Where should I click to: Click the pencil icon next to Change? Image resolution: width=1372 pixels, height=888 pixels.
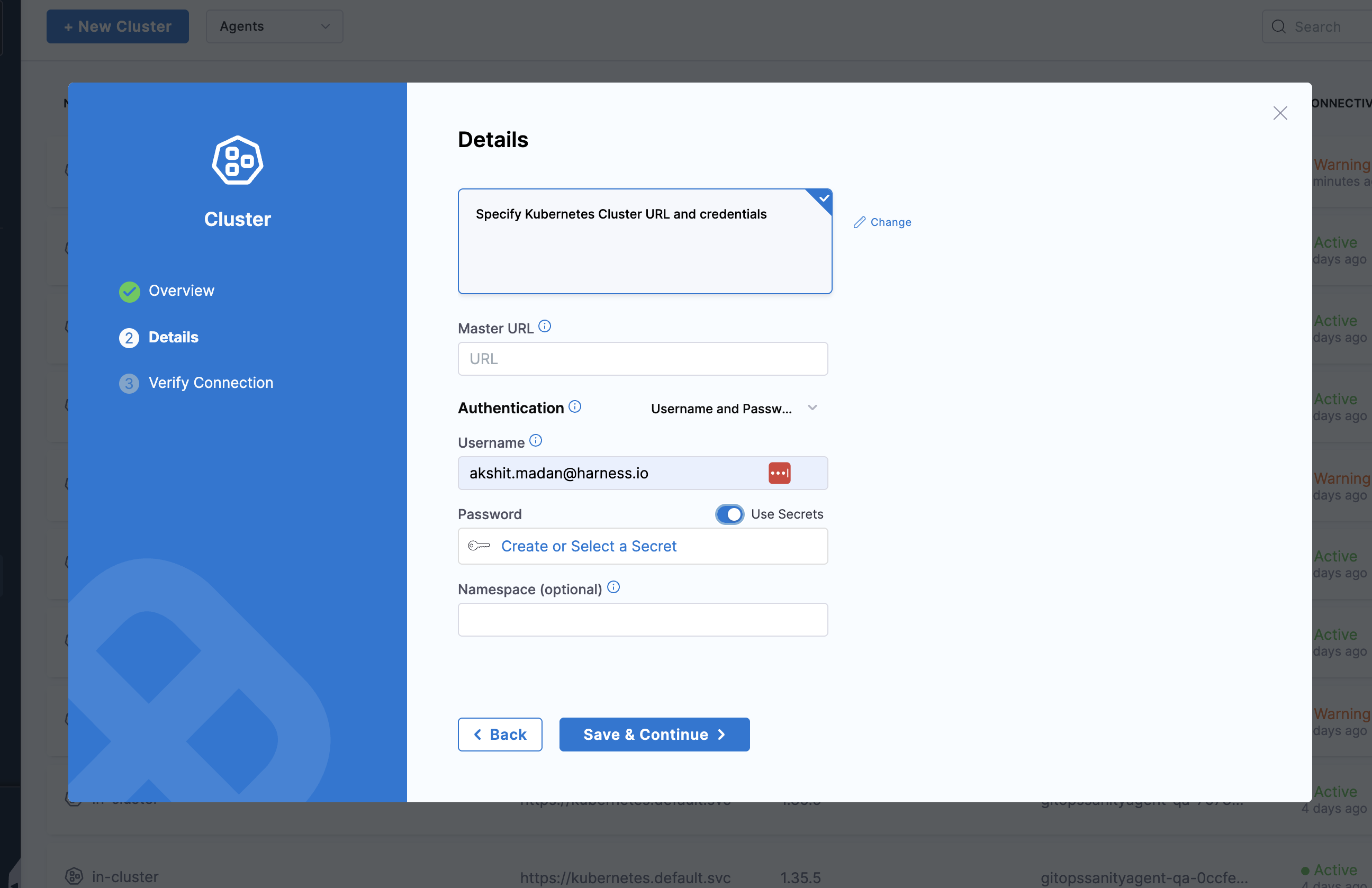pos(860,222)
